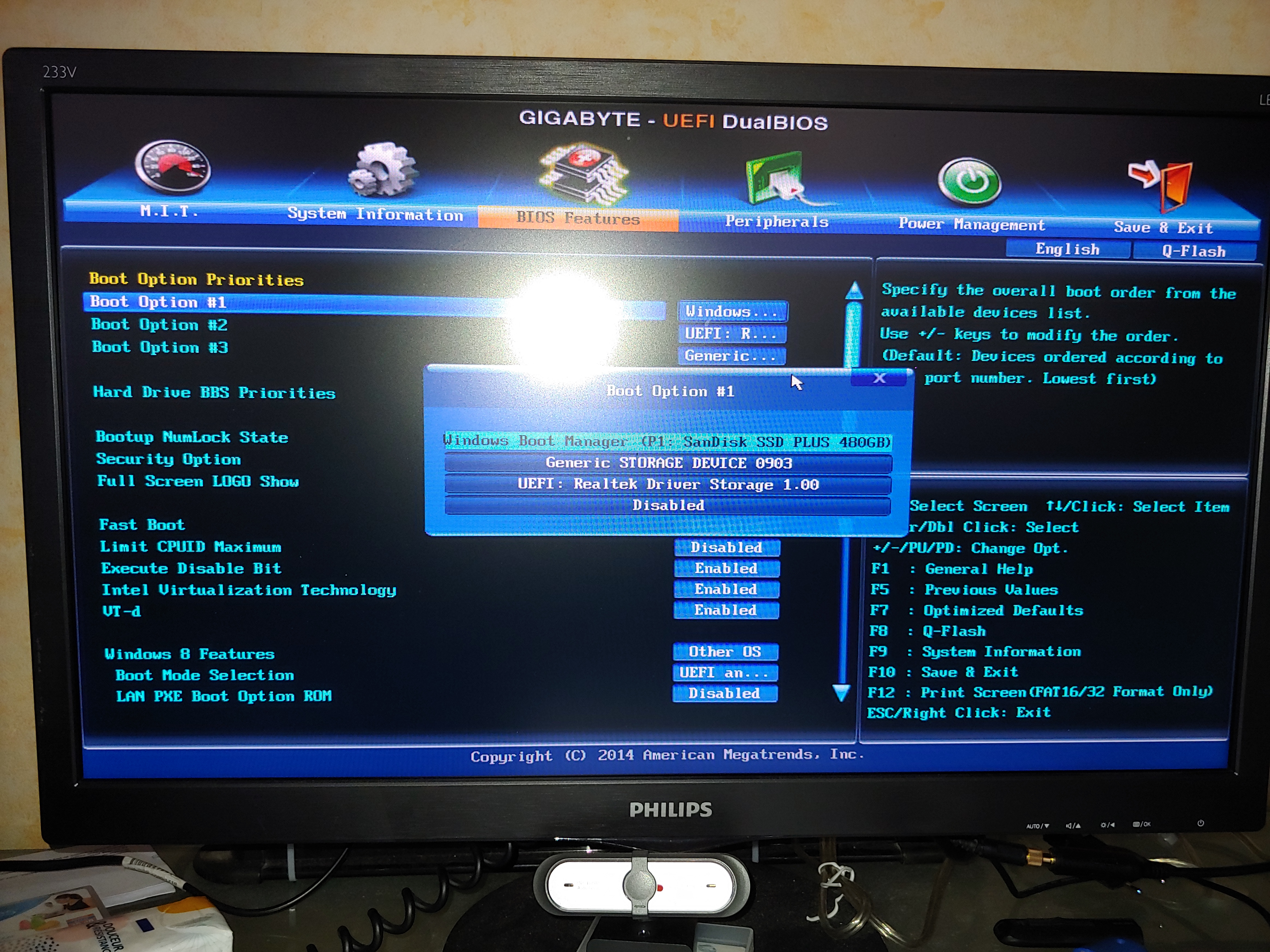Open Boot Option #3 Generic... value
Viewport: 1270px width, 952px height.
coord(732,356)
